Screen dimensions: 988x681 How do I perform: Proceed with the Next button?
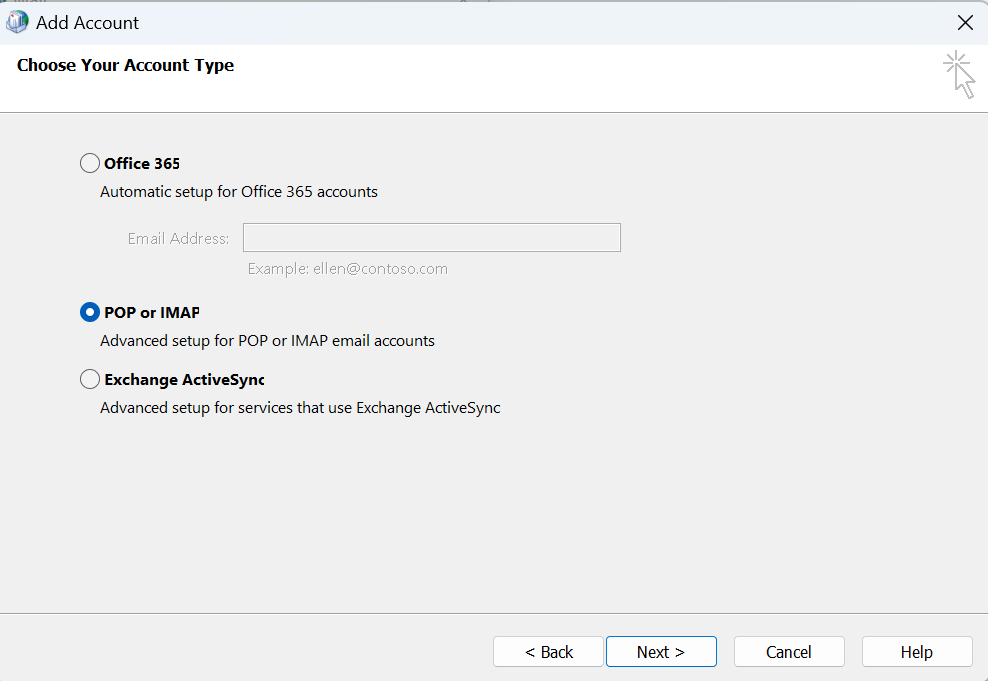click(661, 651)
